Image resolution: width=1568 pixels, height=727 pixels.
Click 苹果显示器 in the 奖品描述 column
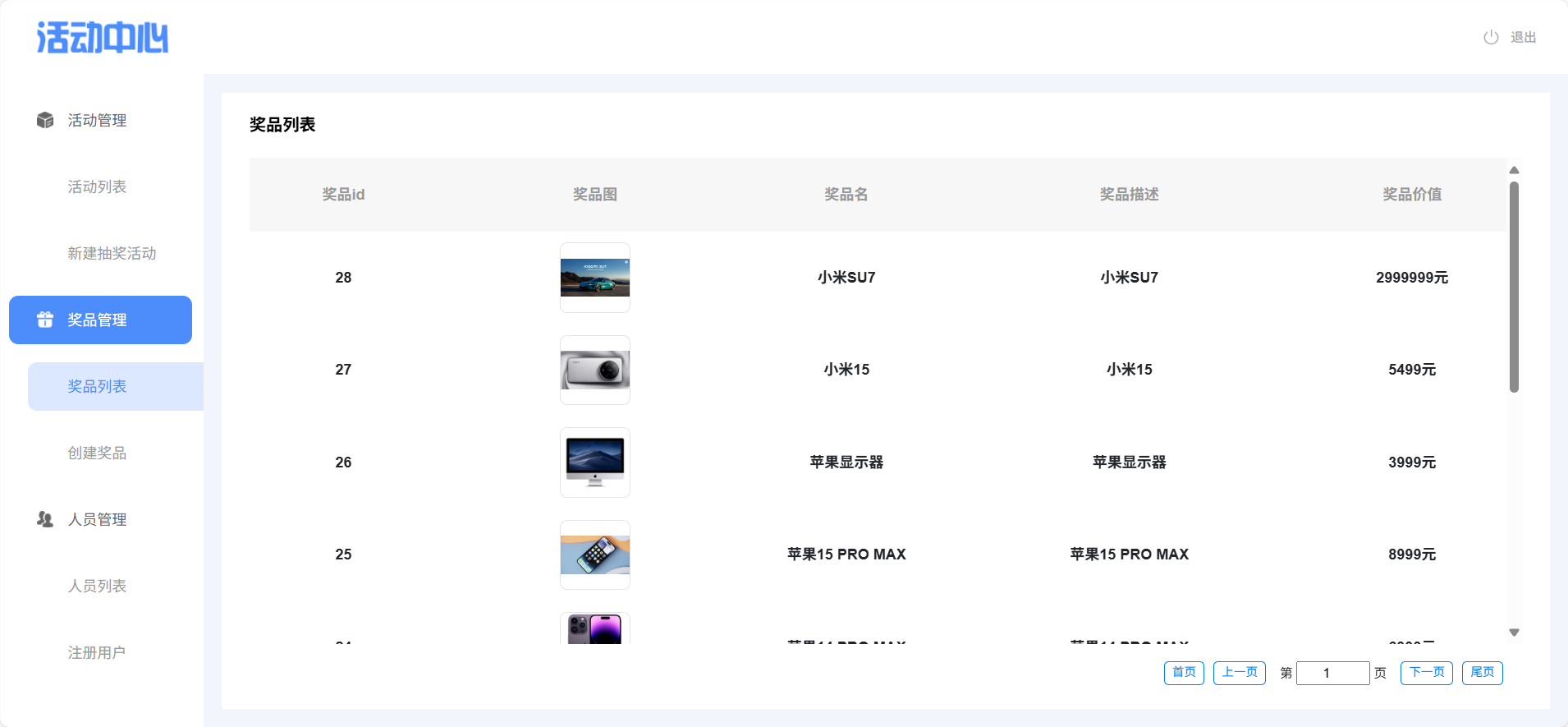1130,462
